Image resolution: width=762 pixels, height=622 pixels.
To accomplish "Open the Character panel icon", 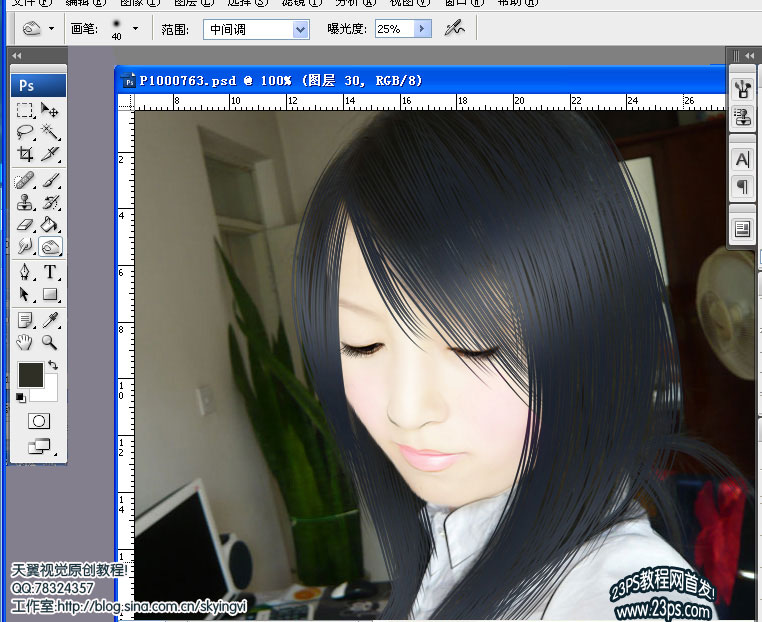I will point(742,159).
